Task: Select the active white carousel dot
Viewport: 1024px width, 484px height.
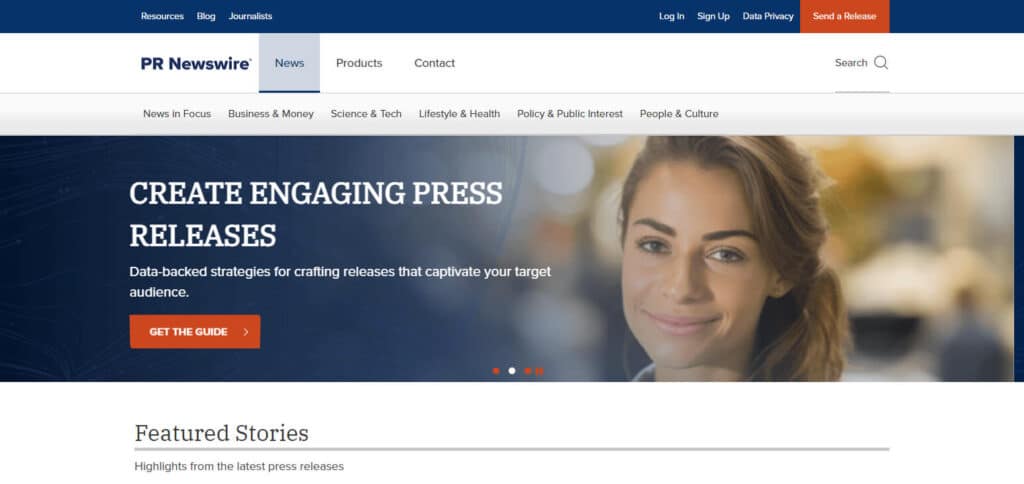Action: (512, 371)
